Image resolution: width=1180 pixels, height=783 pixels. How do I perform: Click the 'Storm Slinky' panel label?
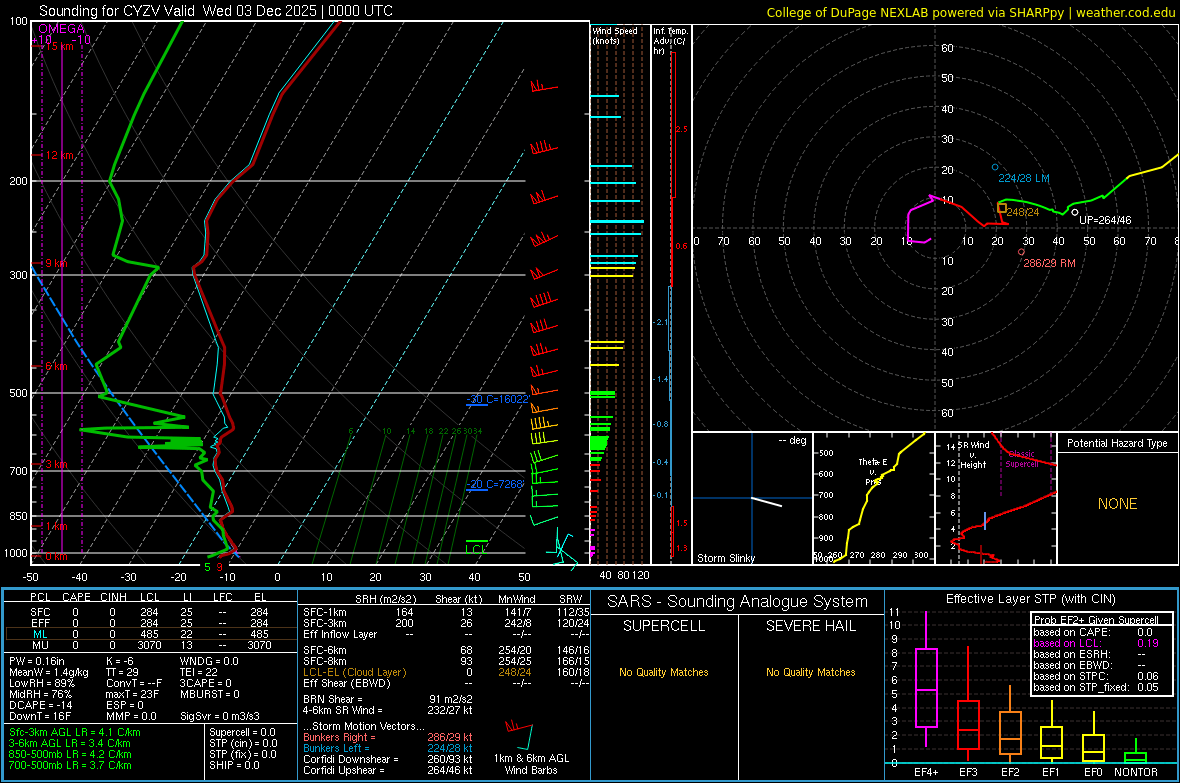coord(725,558)
